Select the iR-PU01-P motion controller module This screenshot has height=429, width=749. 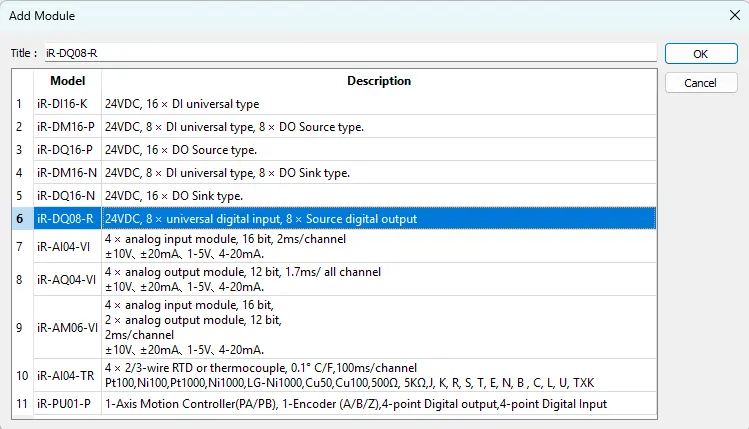coord(67,404)
